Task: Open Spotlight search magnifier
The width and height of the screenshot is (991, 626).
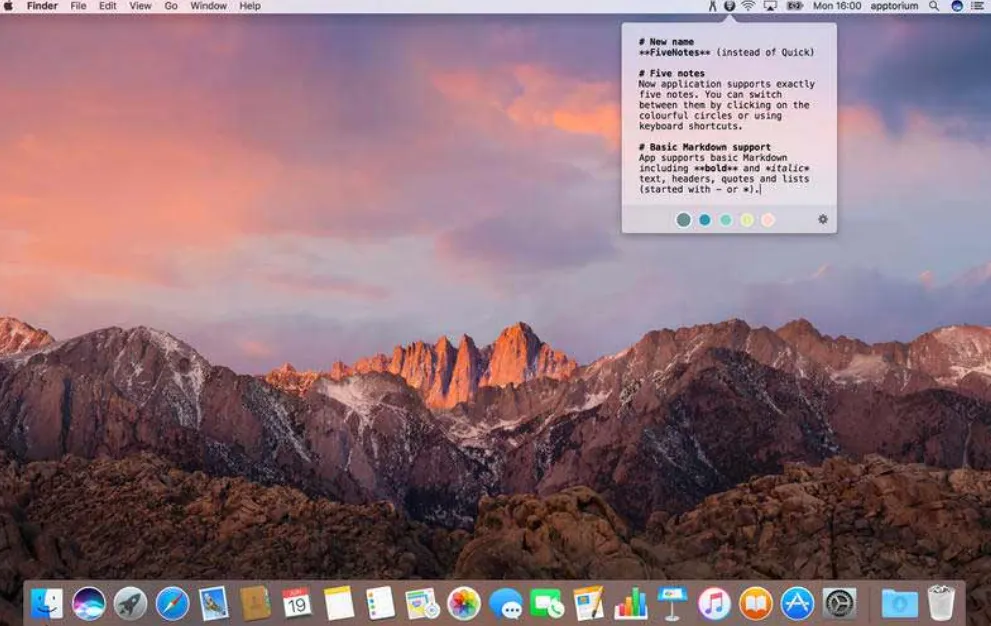Action: (x=933, y=6)
